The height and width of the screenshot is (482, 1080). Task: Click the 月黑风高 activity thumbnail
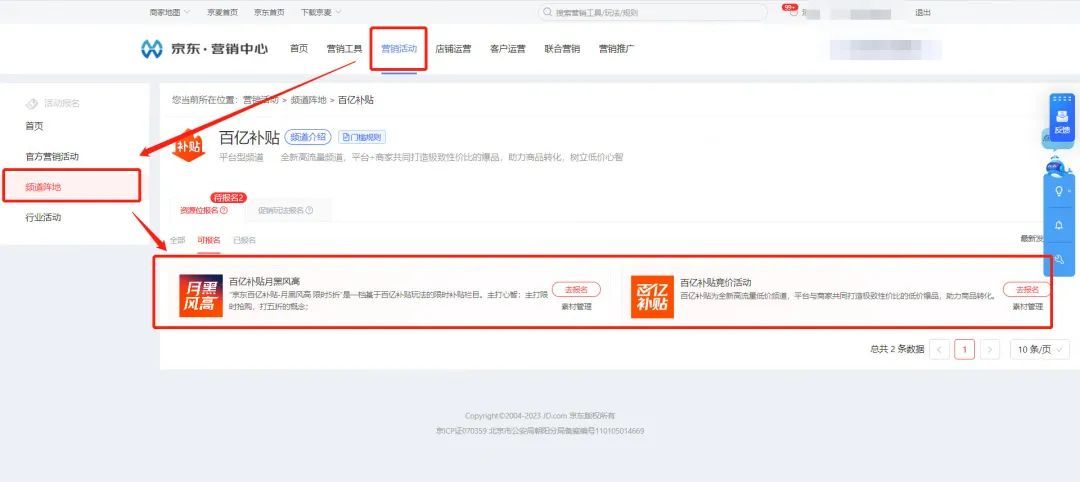pos(201,296)
